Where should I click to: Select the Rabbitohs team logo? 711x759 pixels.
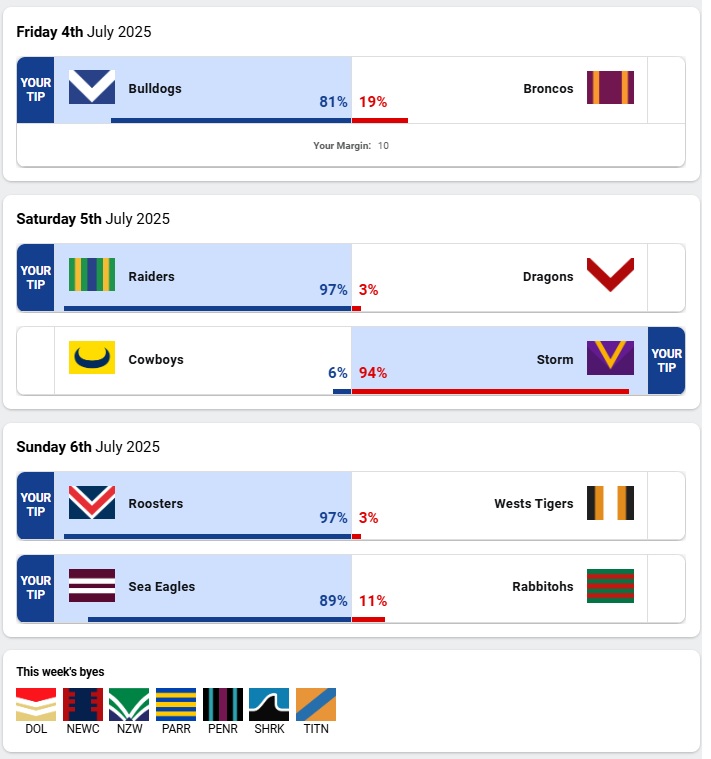[x=610, y=585]
